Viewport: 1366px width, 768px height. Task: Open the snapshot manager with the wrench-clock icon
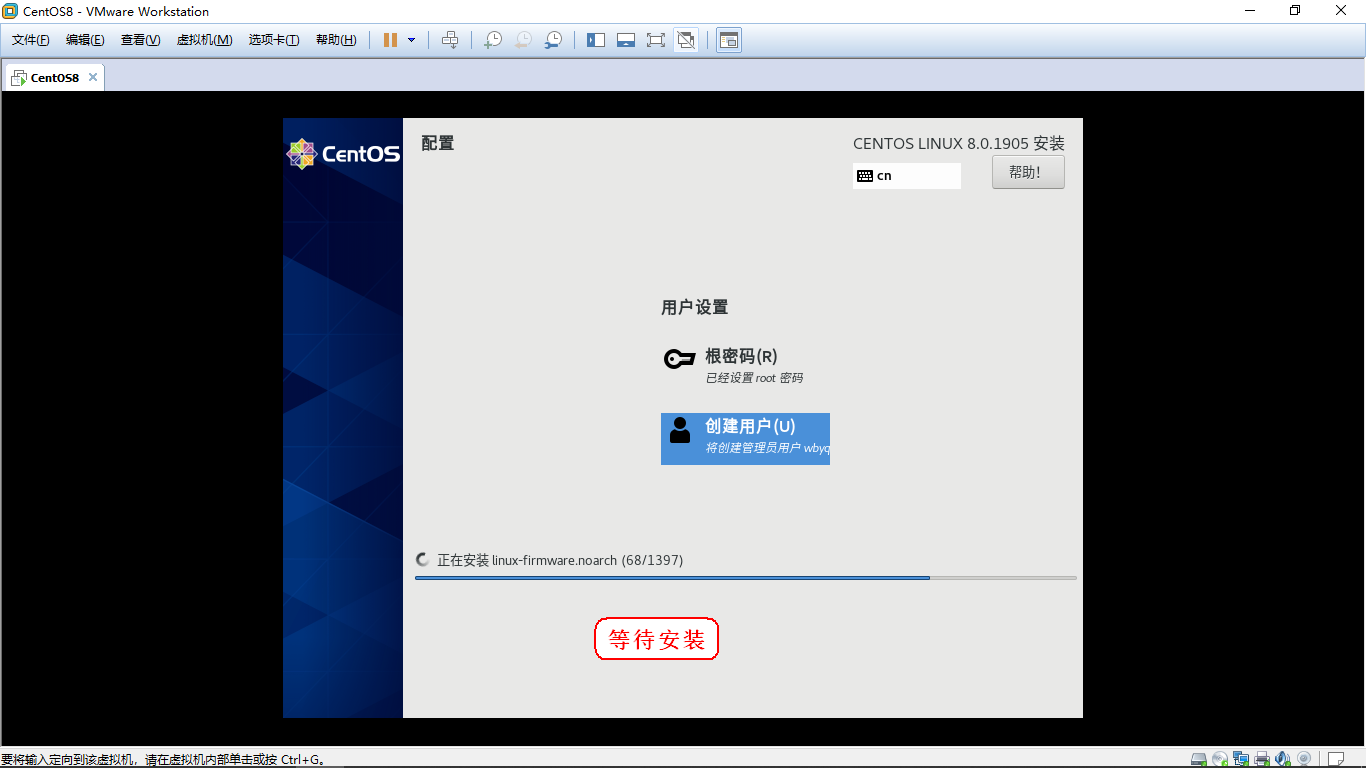(553, 40)
